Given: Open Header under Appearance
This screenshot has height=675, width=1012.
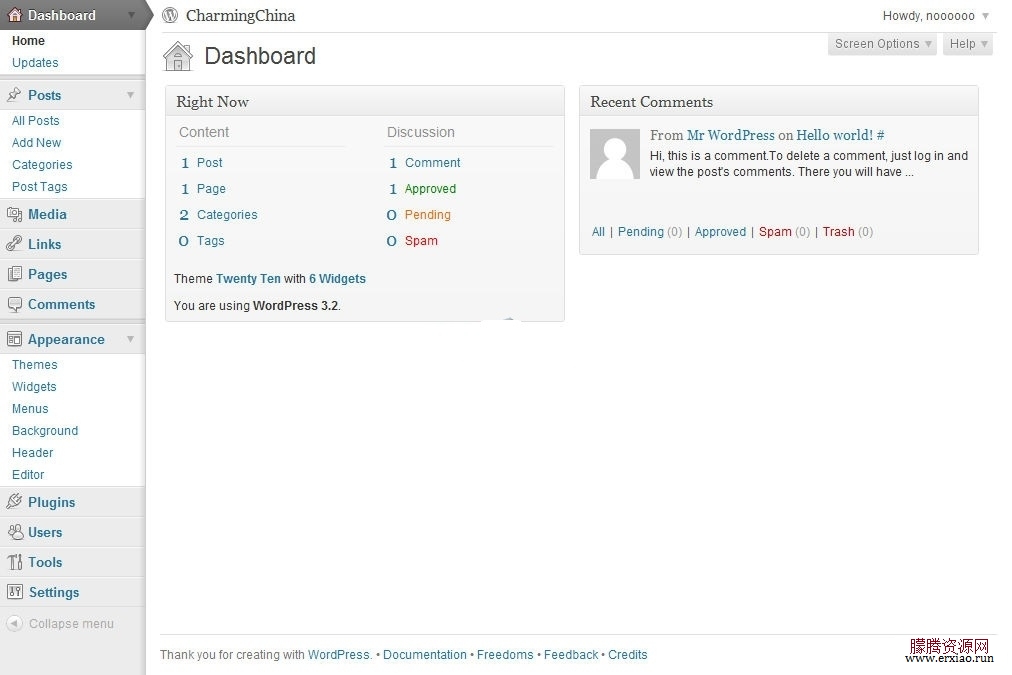Looking at the screenshot, I should click(x=32, y=452).
